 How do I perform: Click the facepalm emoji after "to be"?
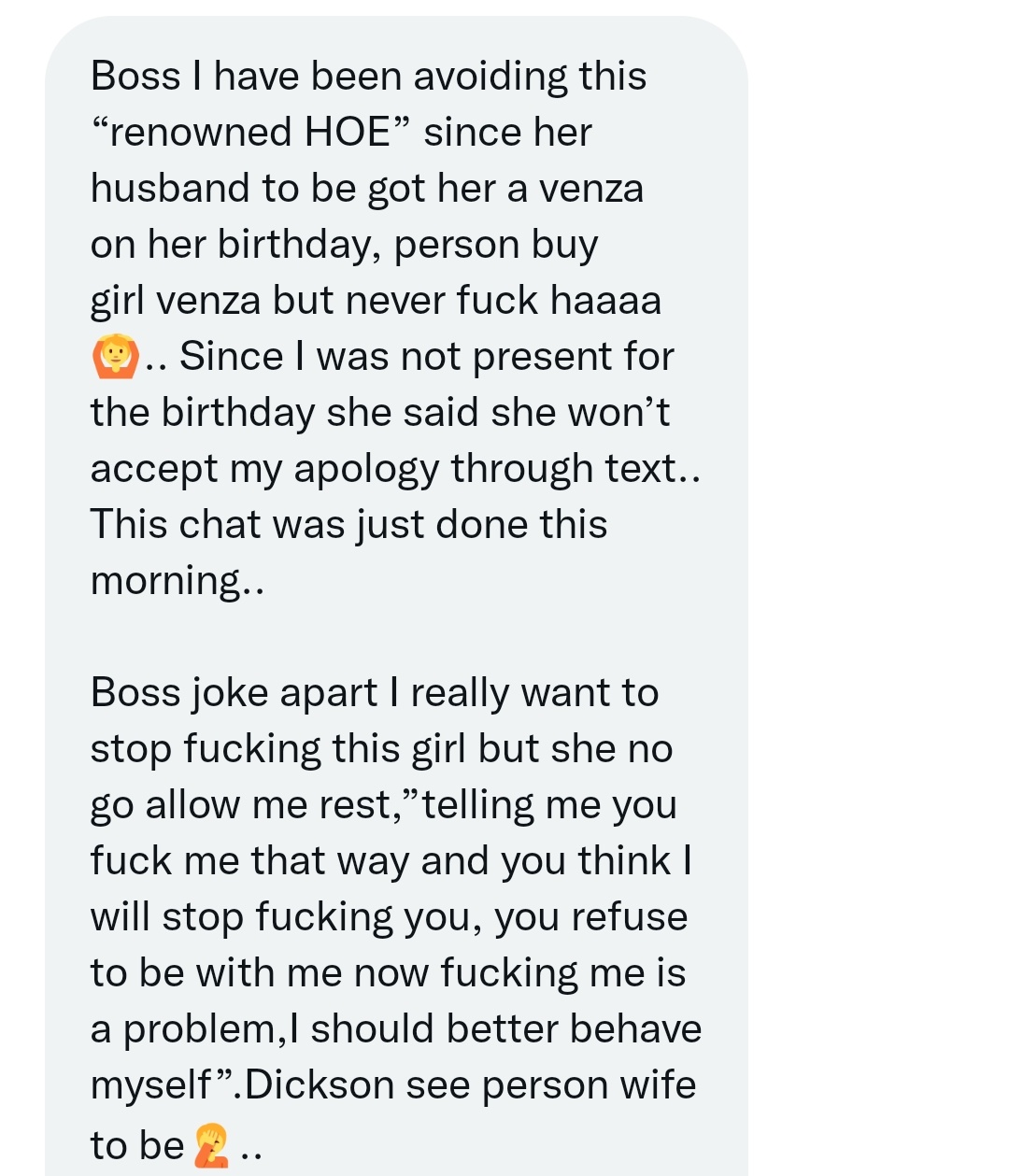(212, 1145)
